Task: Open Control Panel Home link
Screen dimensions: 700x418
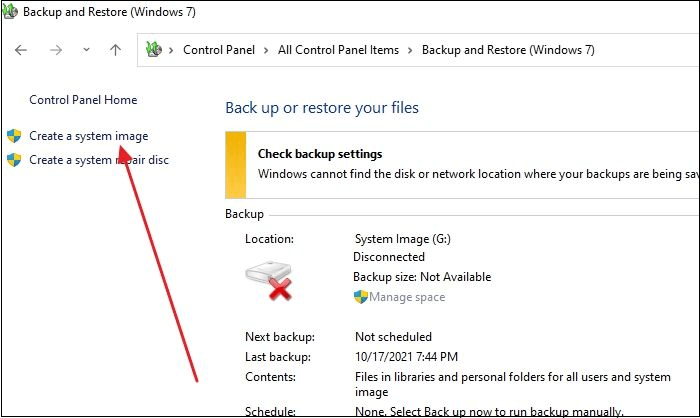Action: point(83,100)
